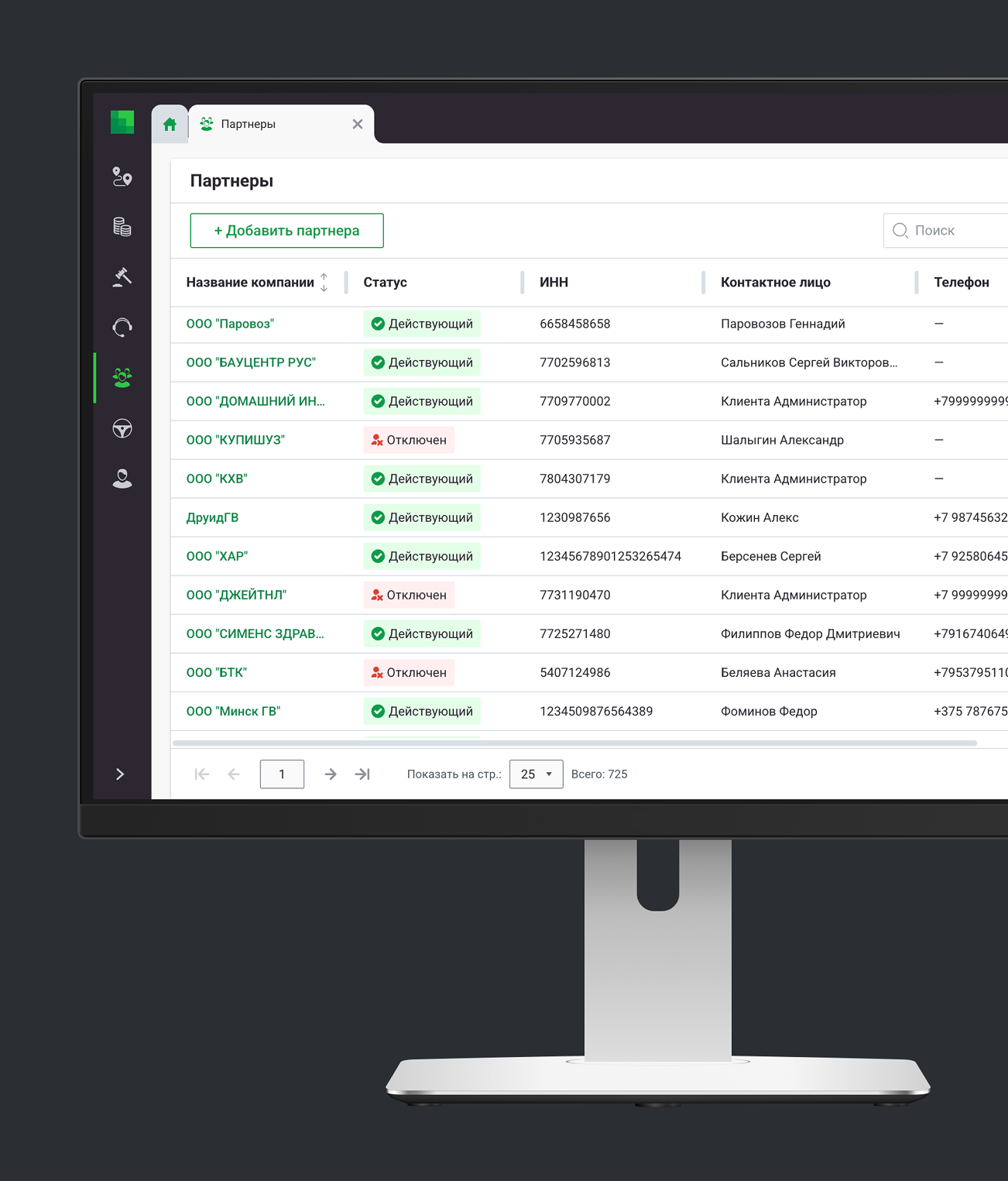Open the steering wheel drivers icon
Image resolution: width=1008 pixels, height=1181 pixels.
[x=122, y=428]
